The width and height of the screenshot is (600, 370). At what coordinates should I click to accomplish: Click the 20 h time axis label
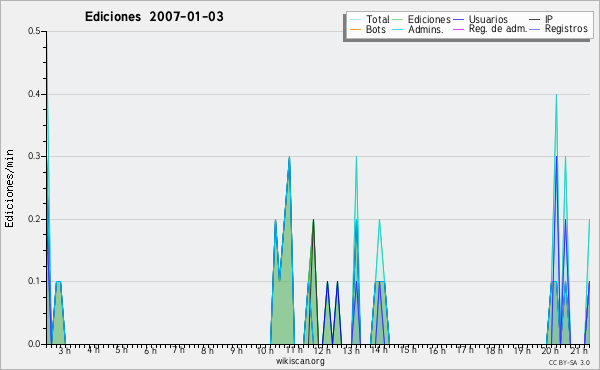(549, 350)
